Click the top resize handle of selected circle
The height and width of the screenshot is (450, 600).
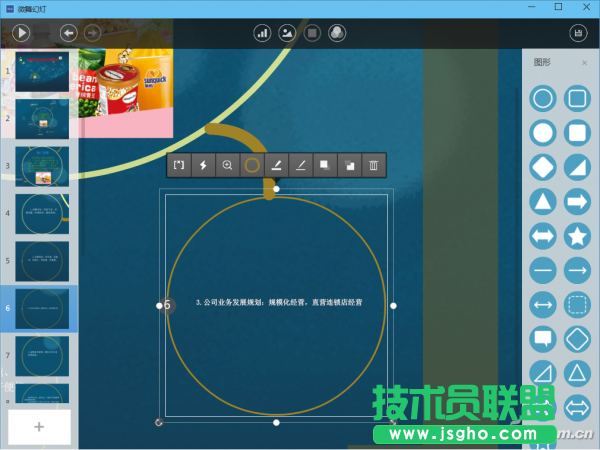point(276,188)
